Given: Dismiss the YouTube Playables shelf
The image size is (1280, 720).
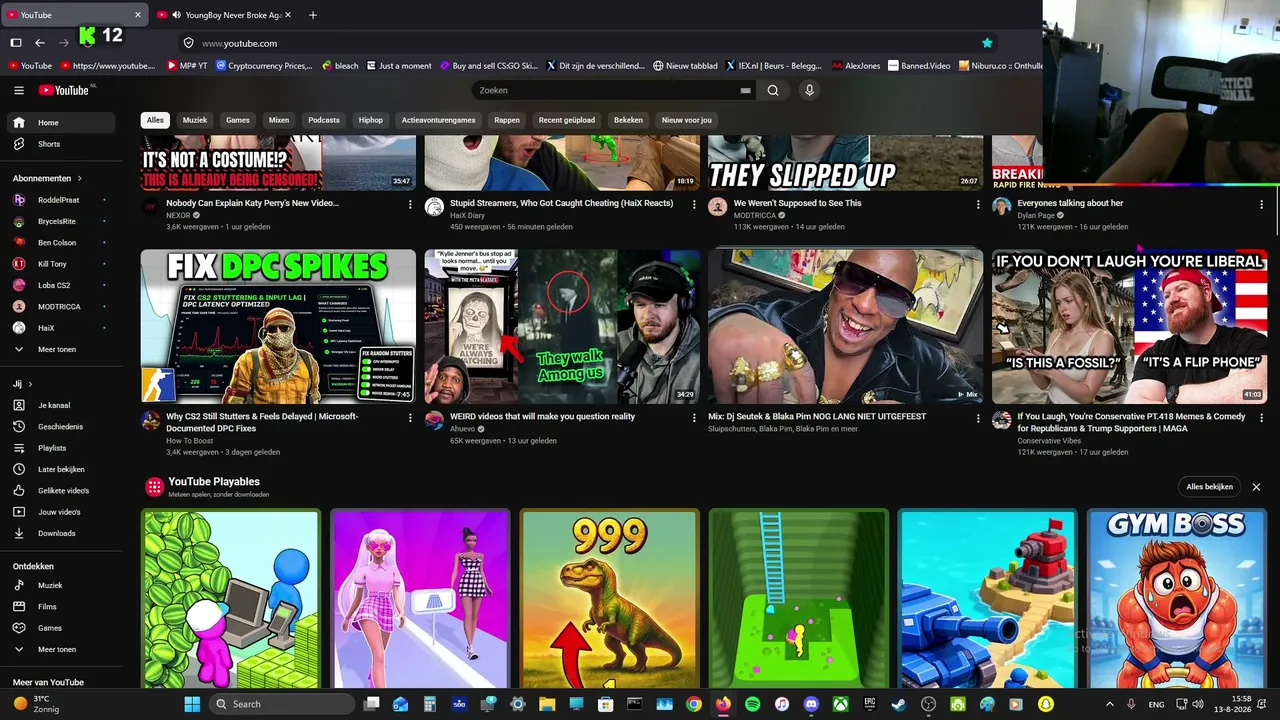Looking at the screenshot, I should pos(1256,487).
